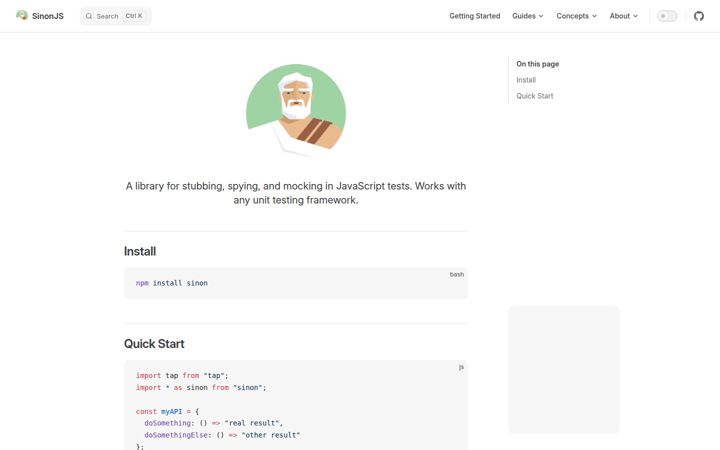The height and width of the screenshot is (450, 720).
Task: Click the Quick Start section heading
Action: point(154,343)
